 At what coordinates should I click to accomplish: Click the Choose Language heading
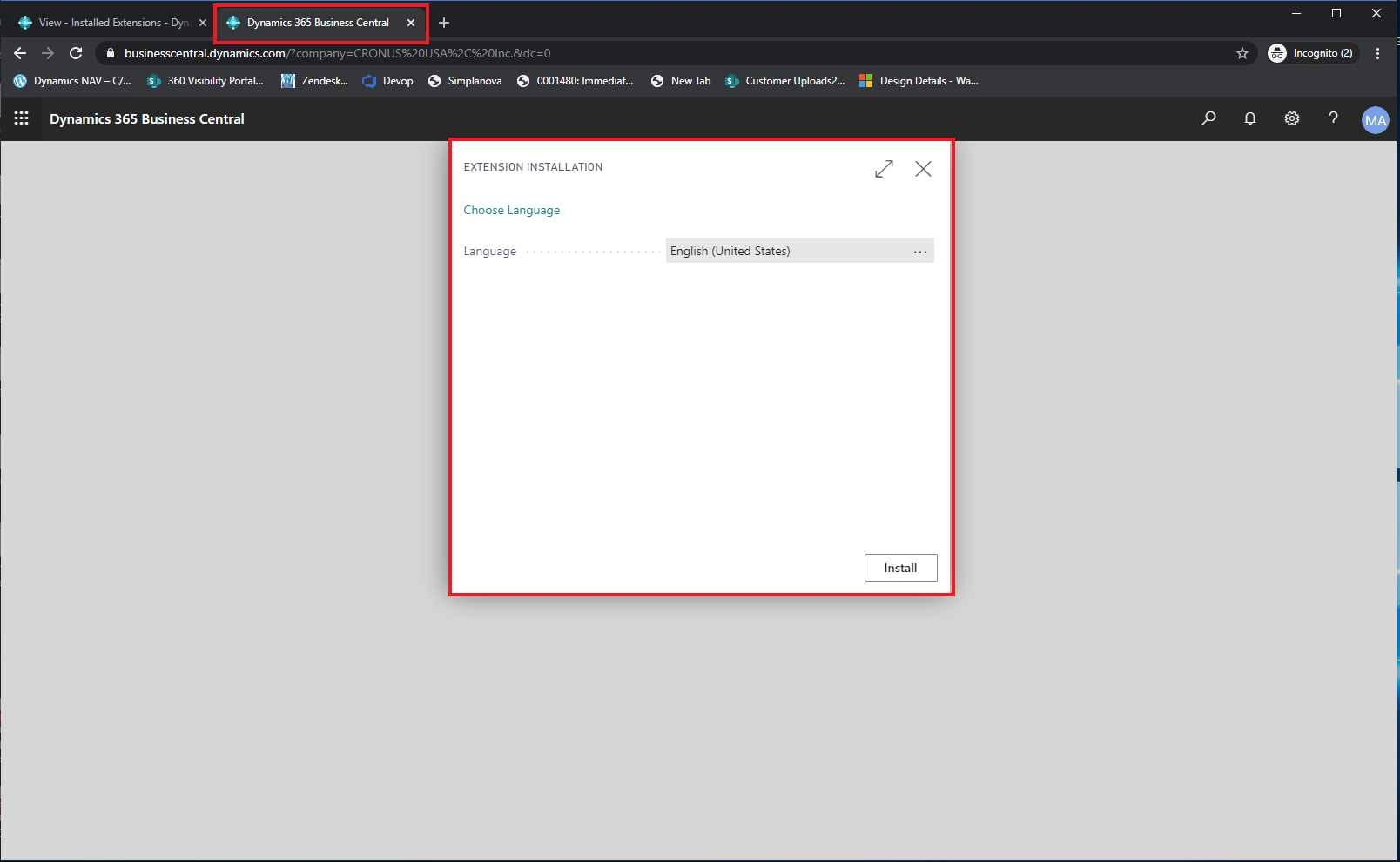coord(512,210)
